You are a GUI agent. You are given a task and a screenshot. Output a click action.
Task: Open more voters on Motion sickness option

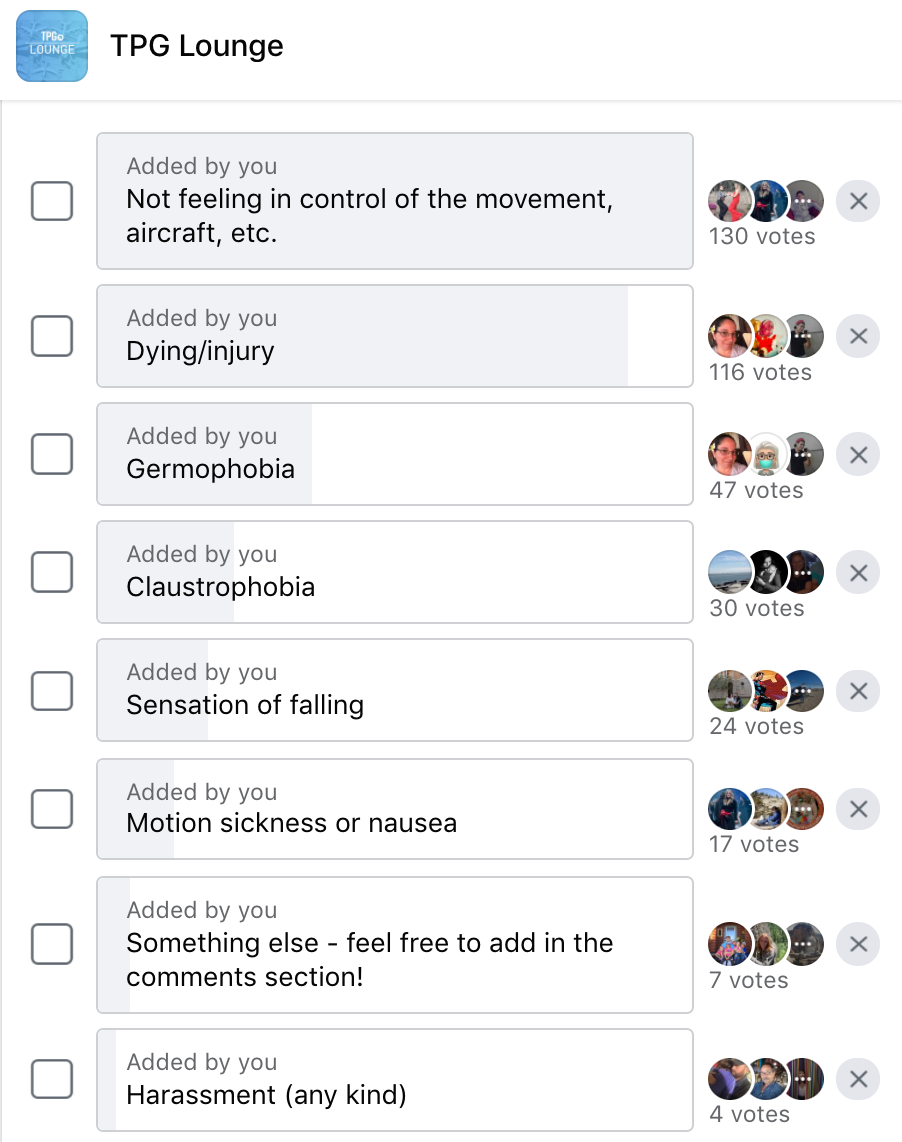[x=804, y=809]
